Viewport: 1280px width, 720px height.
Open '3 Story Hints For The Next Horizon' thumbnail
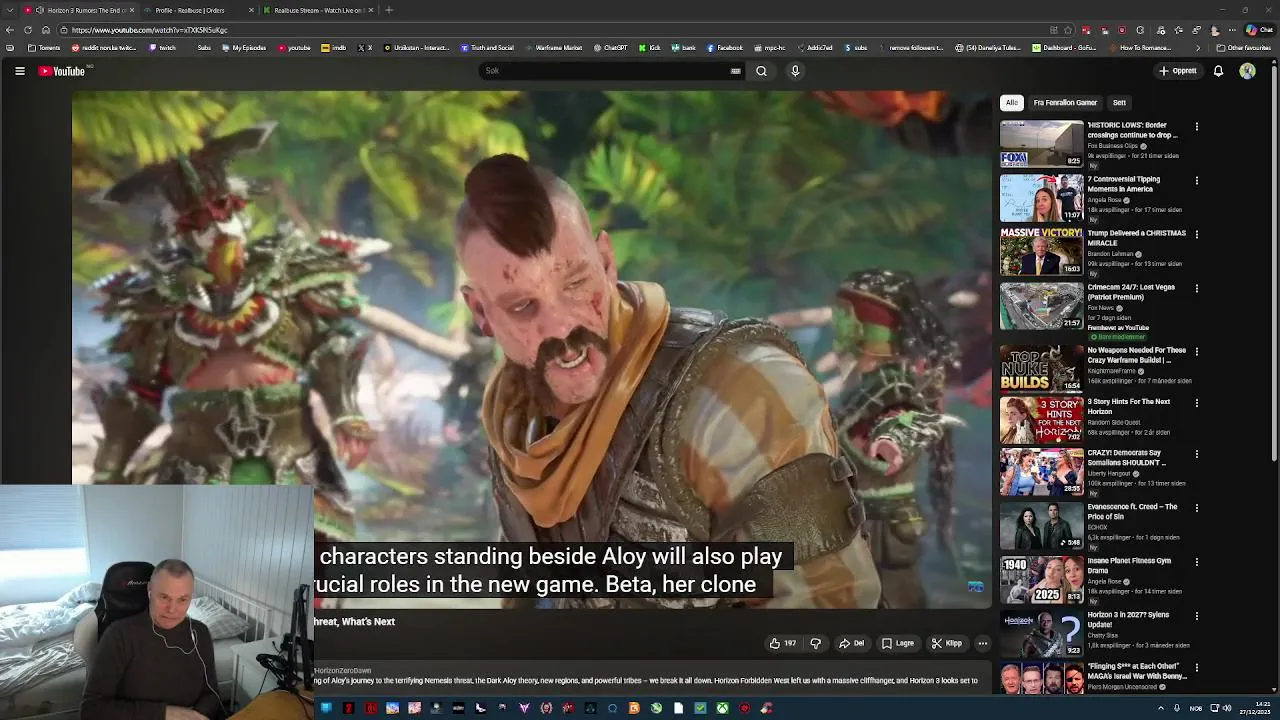coord(1041,420)
